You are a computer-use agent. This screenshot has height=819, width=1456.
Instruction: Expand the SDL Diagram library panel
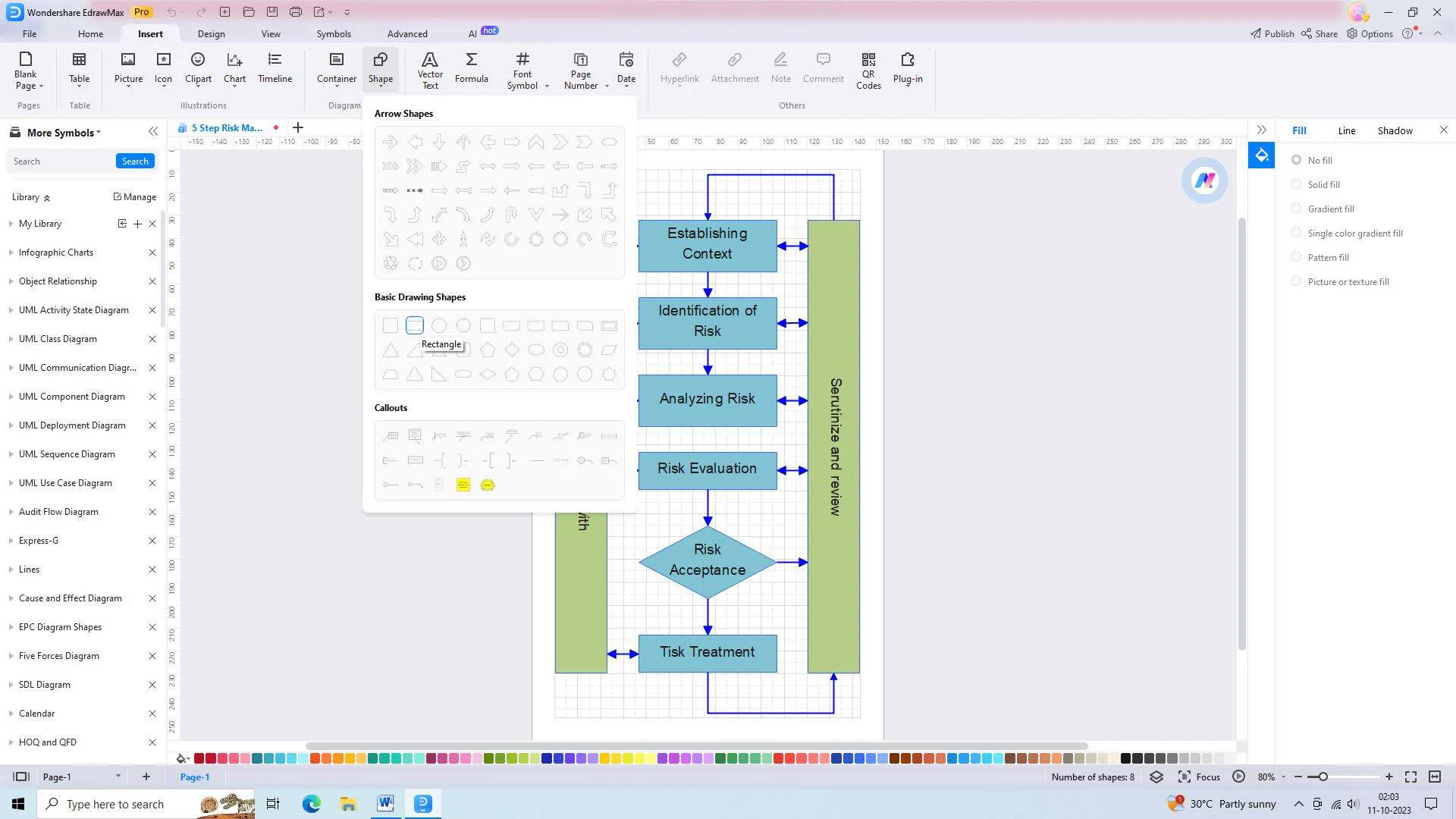[10, 684]
